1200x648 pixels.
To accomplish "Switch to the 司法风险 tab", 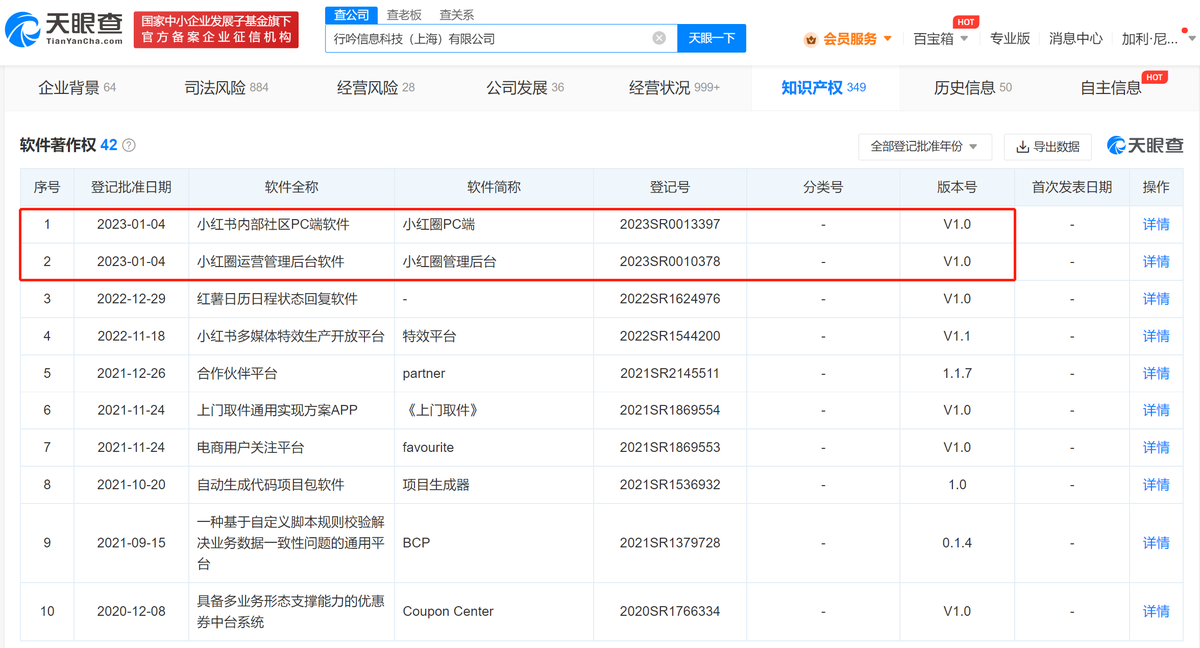I will click(x=226, y=88).
